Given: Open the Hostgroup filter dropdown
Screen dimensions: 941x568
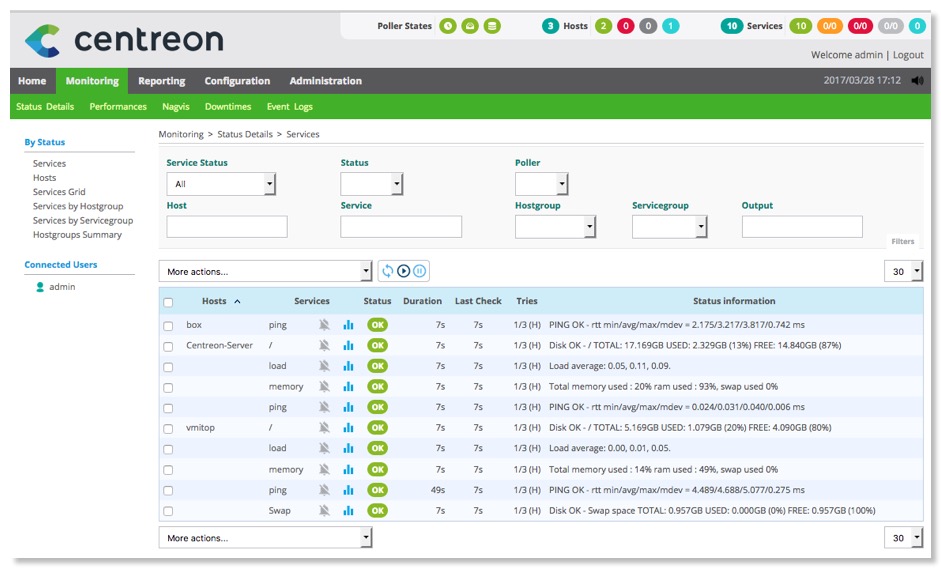Looking at the screenshot, I should pos(555,227).
